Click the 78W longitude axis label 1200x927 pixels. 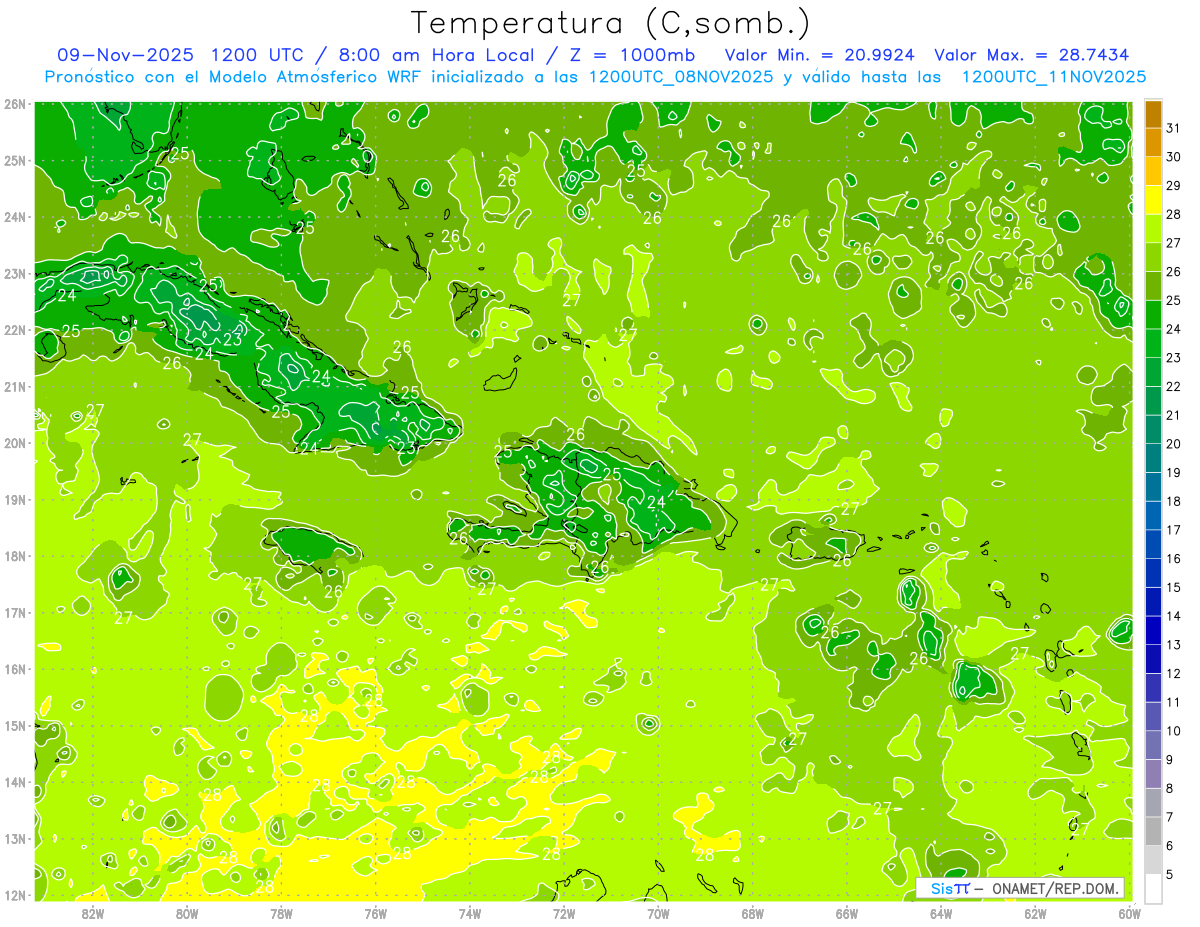point(281,914)
